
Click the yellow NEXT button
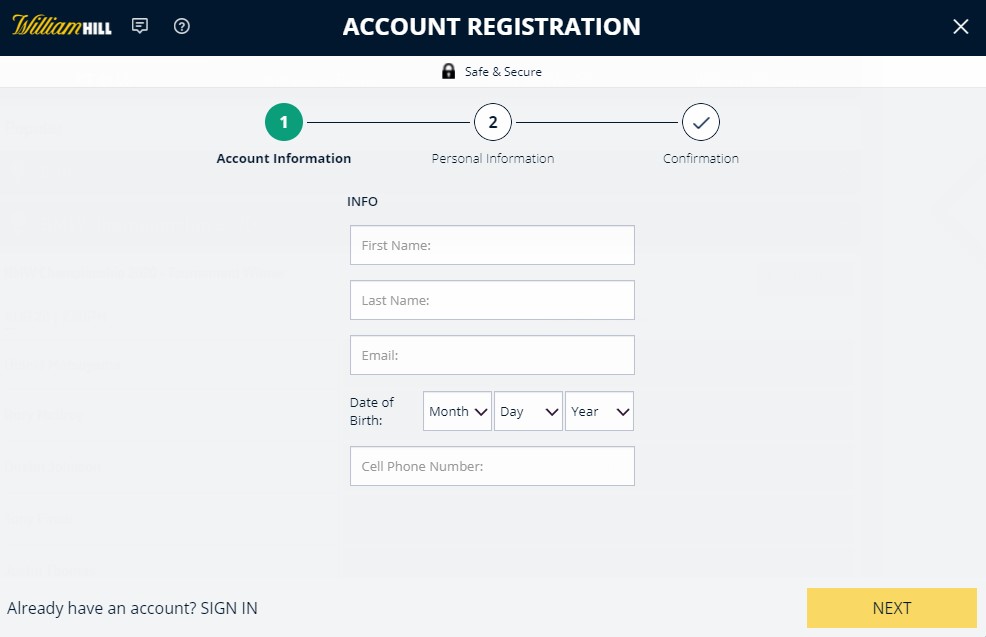click(892, 608)
